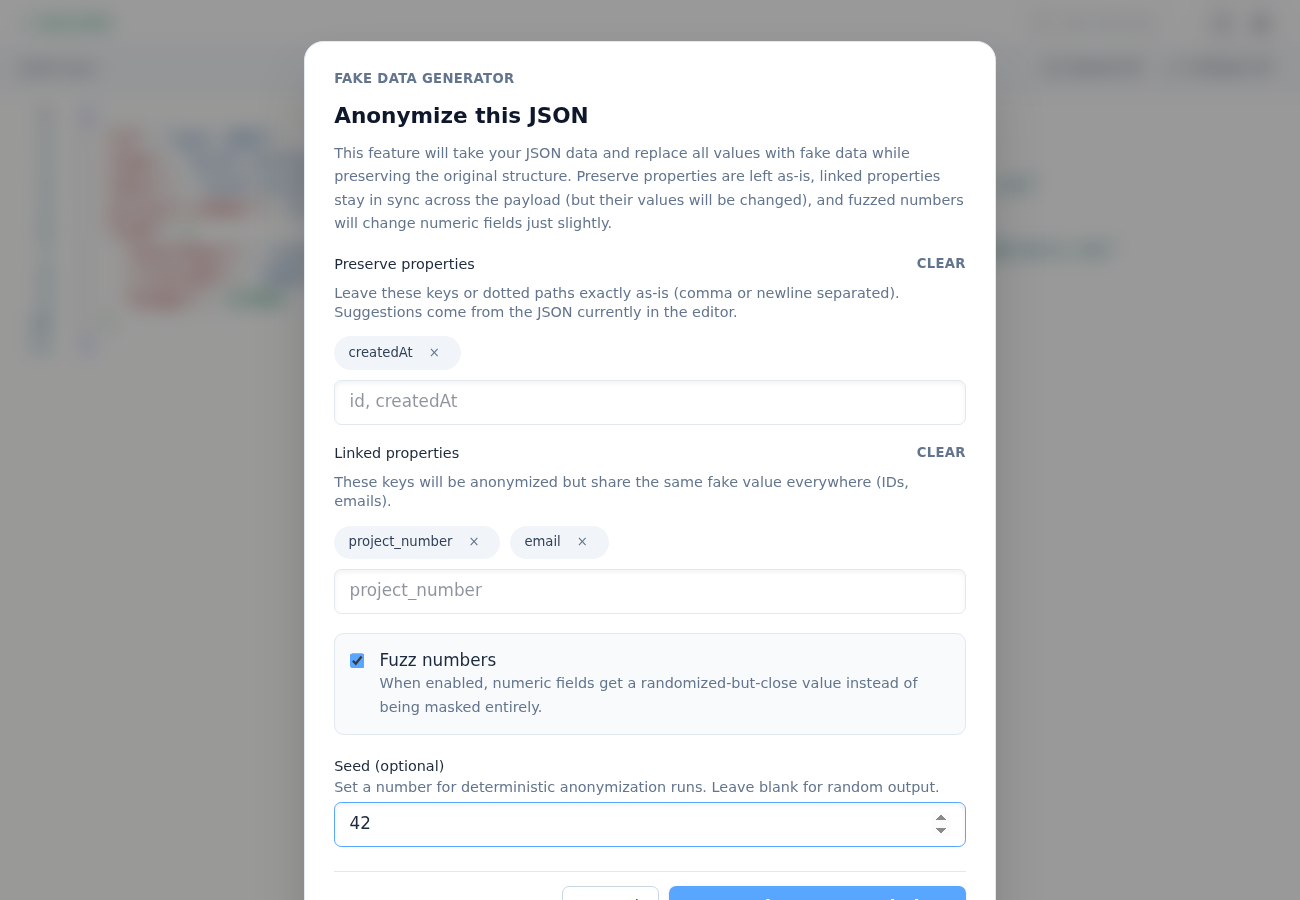Select the email chip label
This screenshot has width=1300, height=900.
coord(542,541)
